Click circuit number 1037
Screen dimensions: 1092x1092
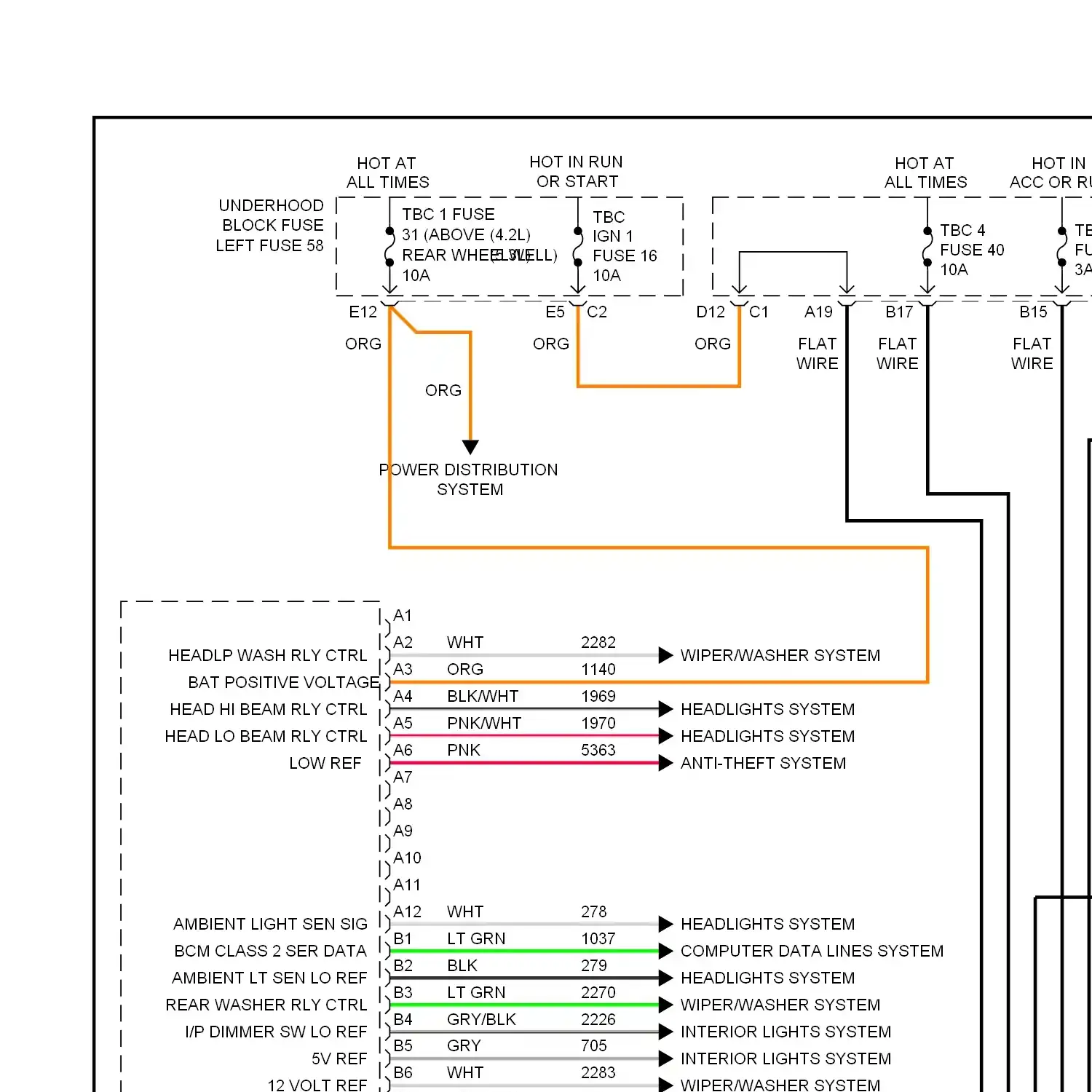598,938
